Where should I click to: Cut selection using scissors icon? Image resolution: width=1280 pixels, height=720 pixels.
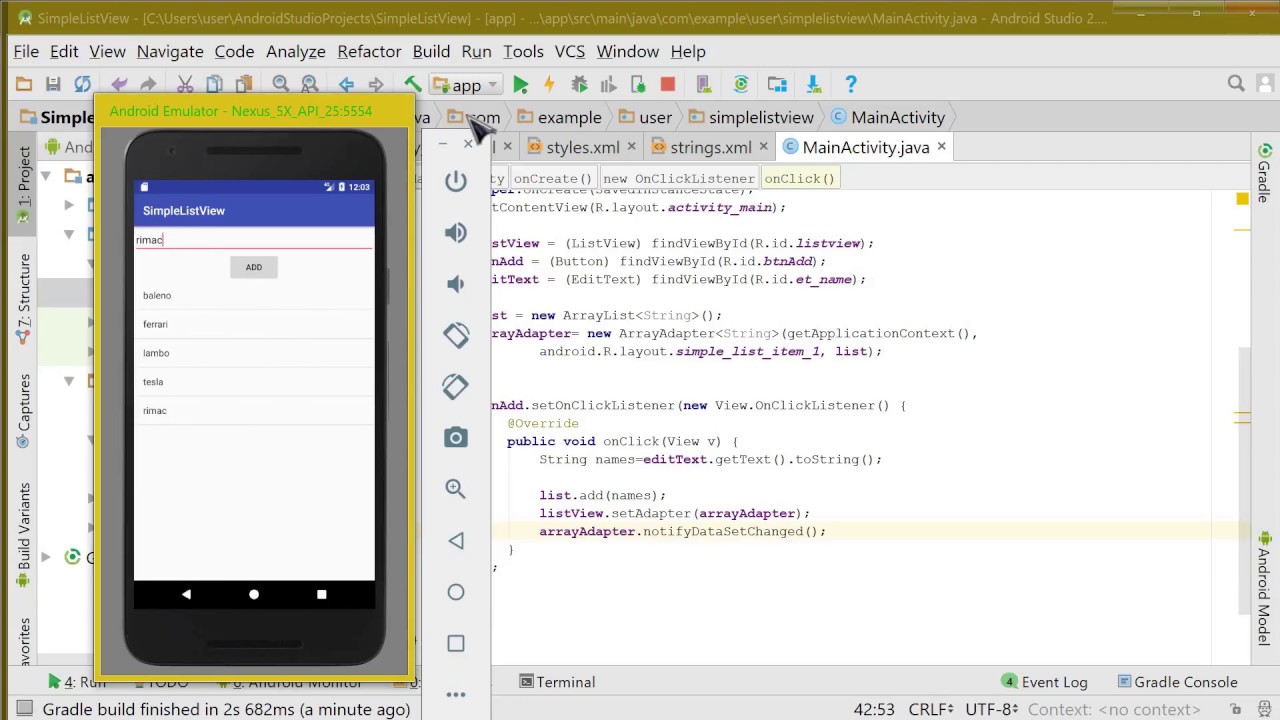[x=185, y=85]
